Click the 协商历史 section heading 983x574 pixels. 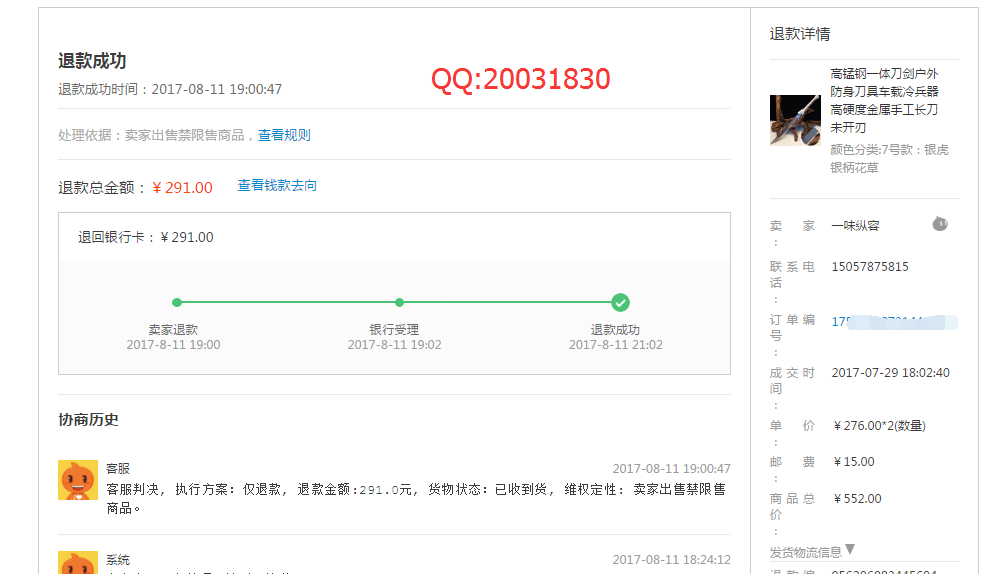coord(88,419)
